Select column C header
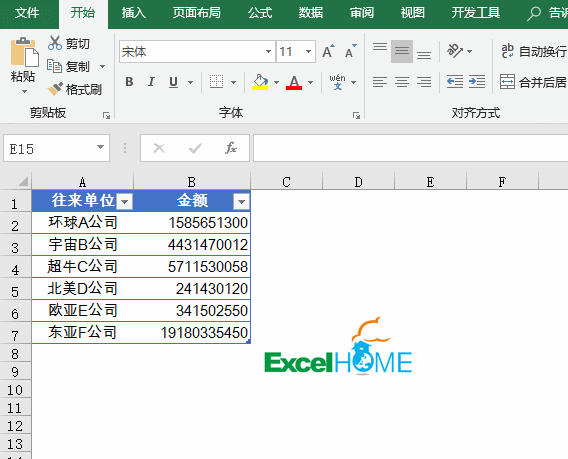This screenshot has height=459, width=568. click(286, 182)
